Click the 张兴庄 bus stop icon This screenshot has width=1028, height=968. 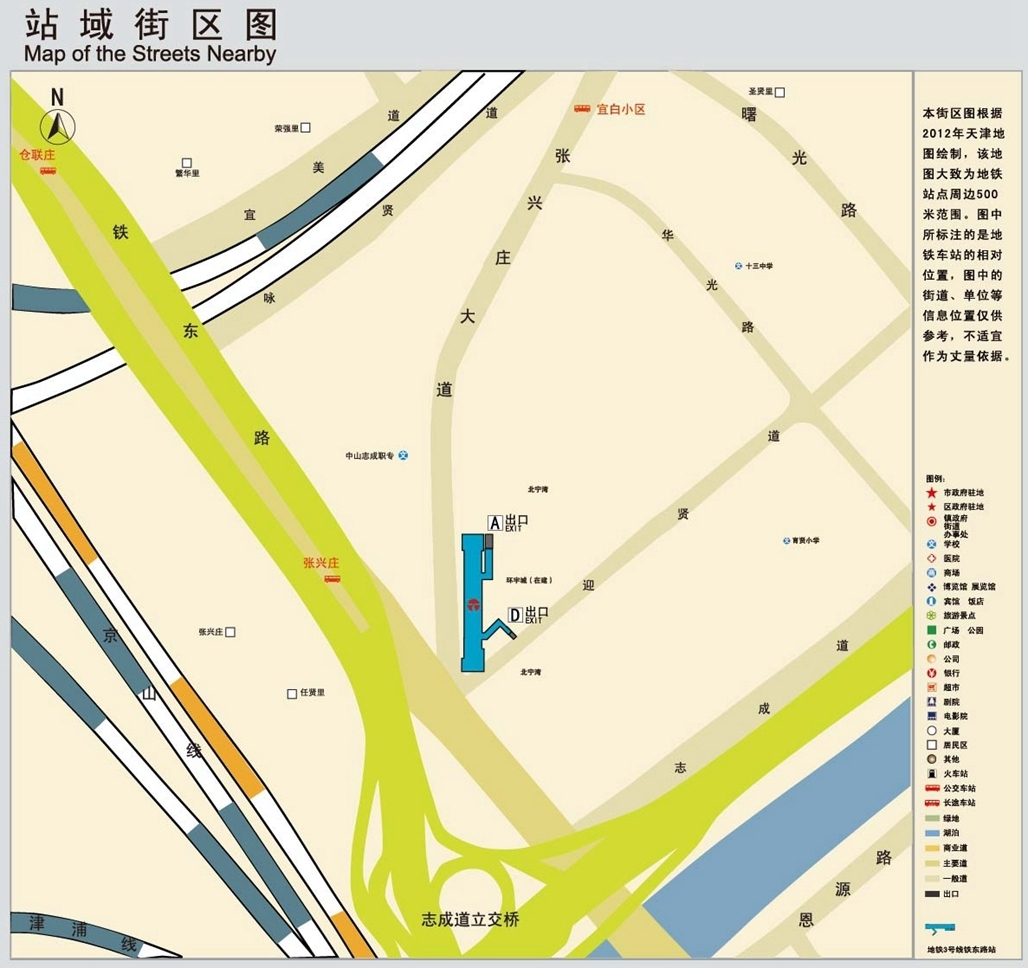[332, 578]
